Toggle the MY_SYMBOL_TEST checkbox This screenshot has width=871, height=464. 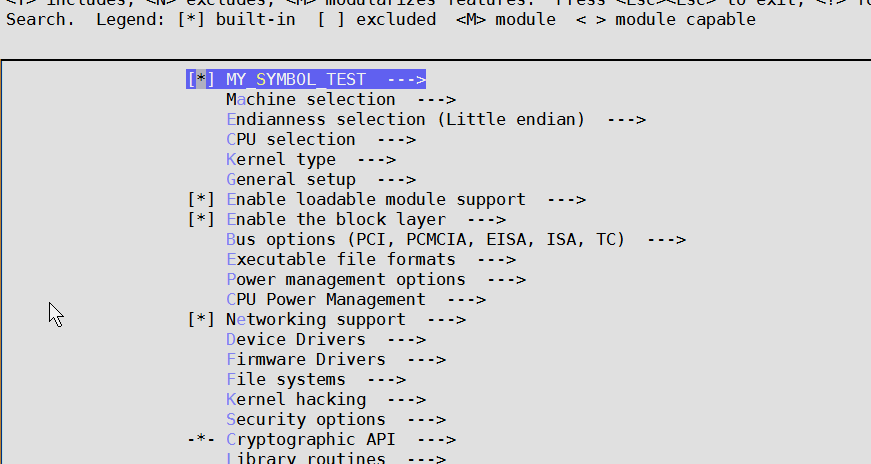201,80
